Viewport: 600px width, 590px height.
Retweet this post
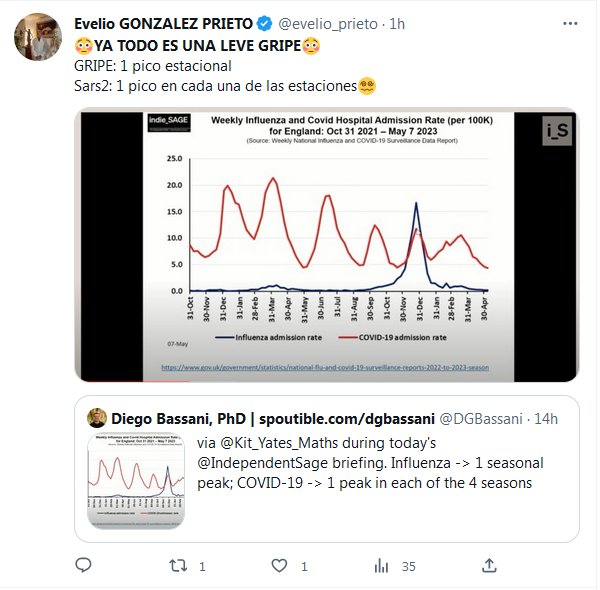pyautogui.click(x=178, y=566)
